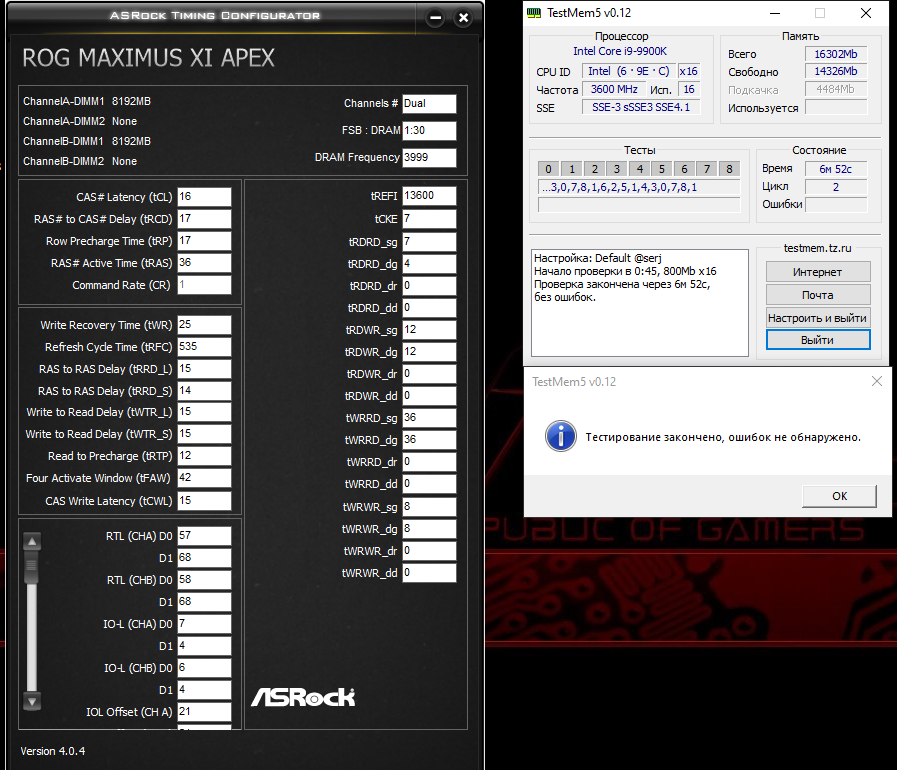Click the tWRRD_sg value field
Viewport: 897px width, 770px height.
[429, 418]
